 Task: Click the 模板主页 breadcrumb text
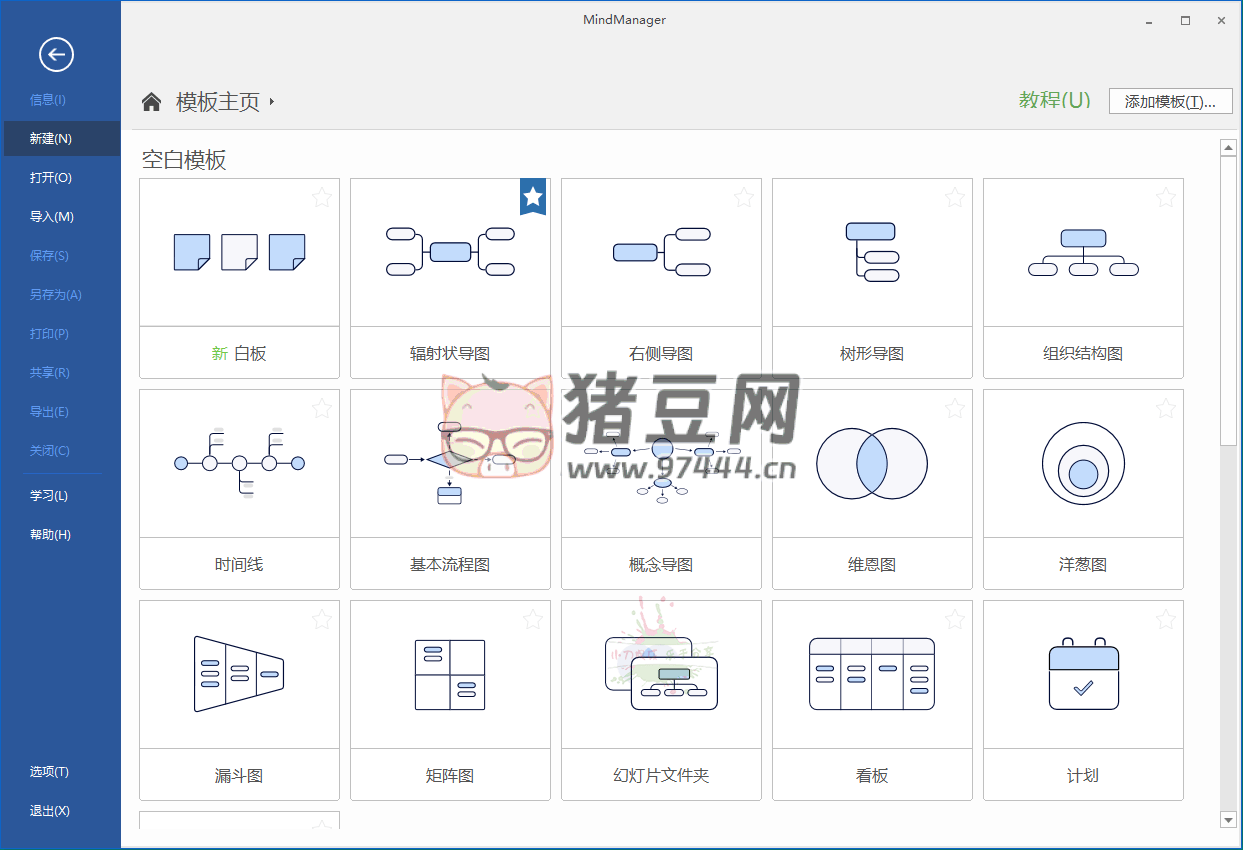(x=218, y=102)
